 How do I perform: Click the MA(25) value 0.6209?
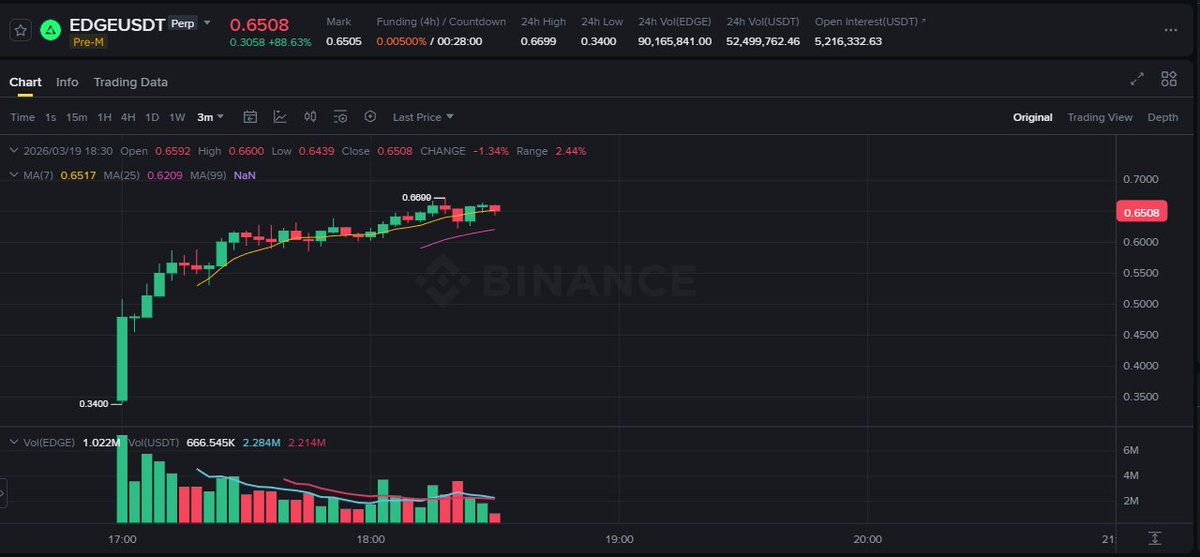(166, 175)
